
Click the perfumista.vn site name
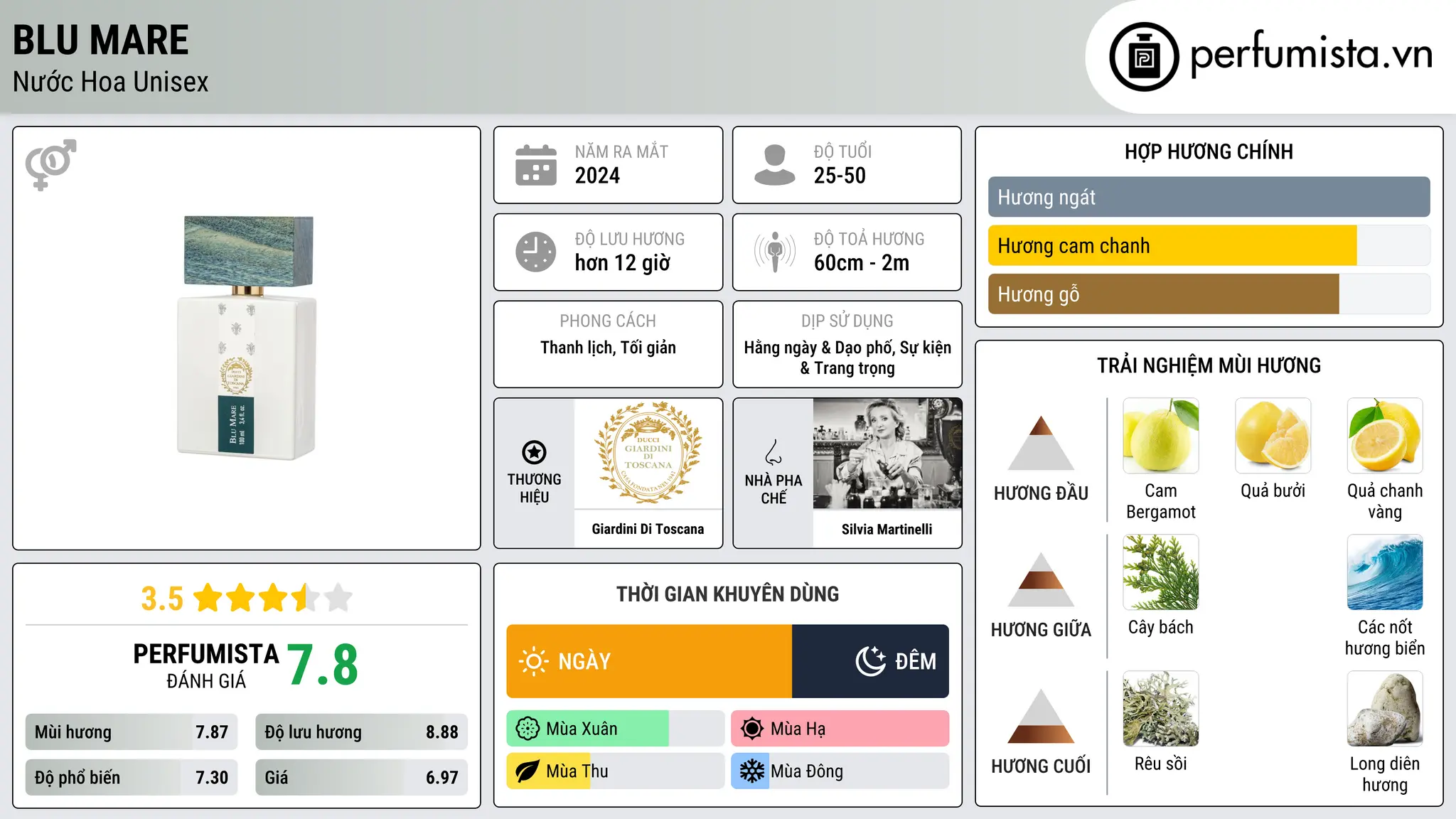pyautogui.click(x=1312, y=54)
